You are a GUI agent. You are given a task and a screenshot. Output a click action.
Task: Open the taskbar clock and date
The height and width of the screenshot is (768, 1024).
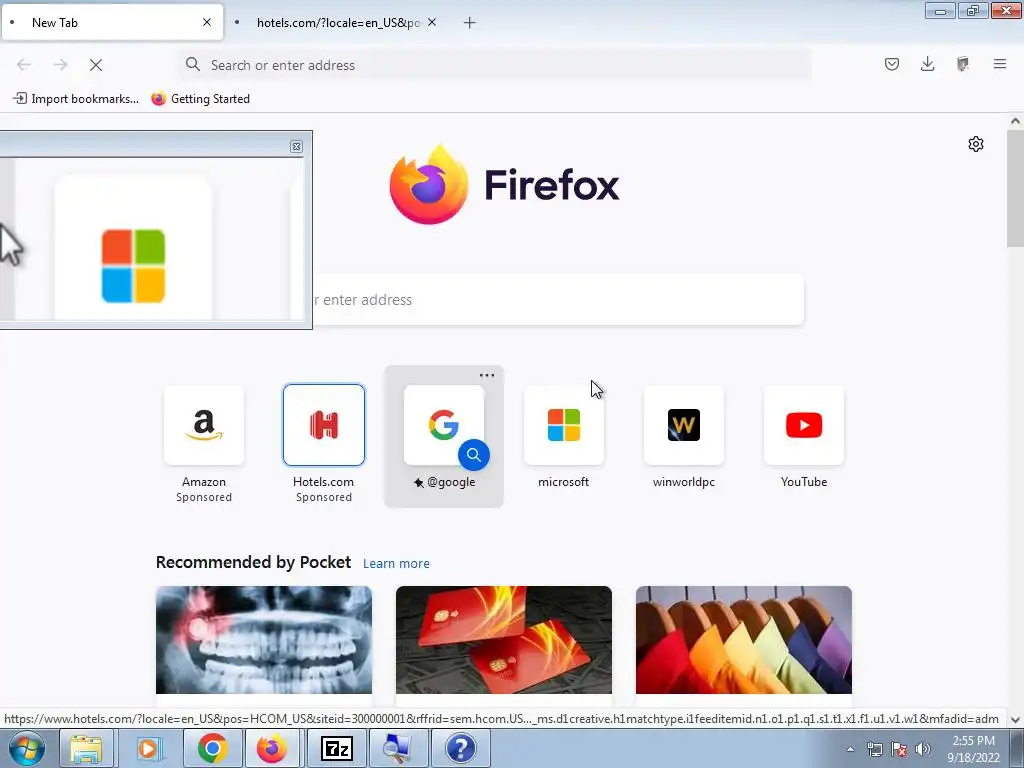(973, 749)
